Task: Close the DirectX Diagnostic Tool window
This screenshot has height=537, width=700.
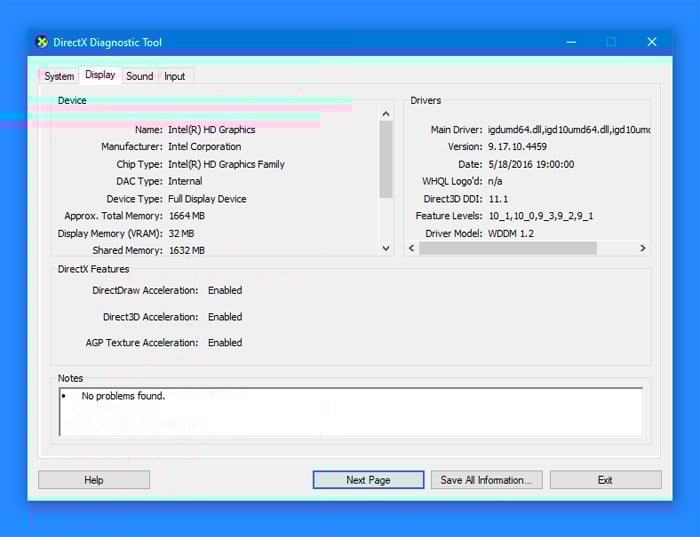Action: [652, 42]
